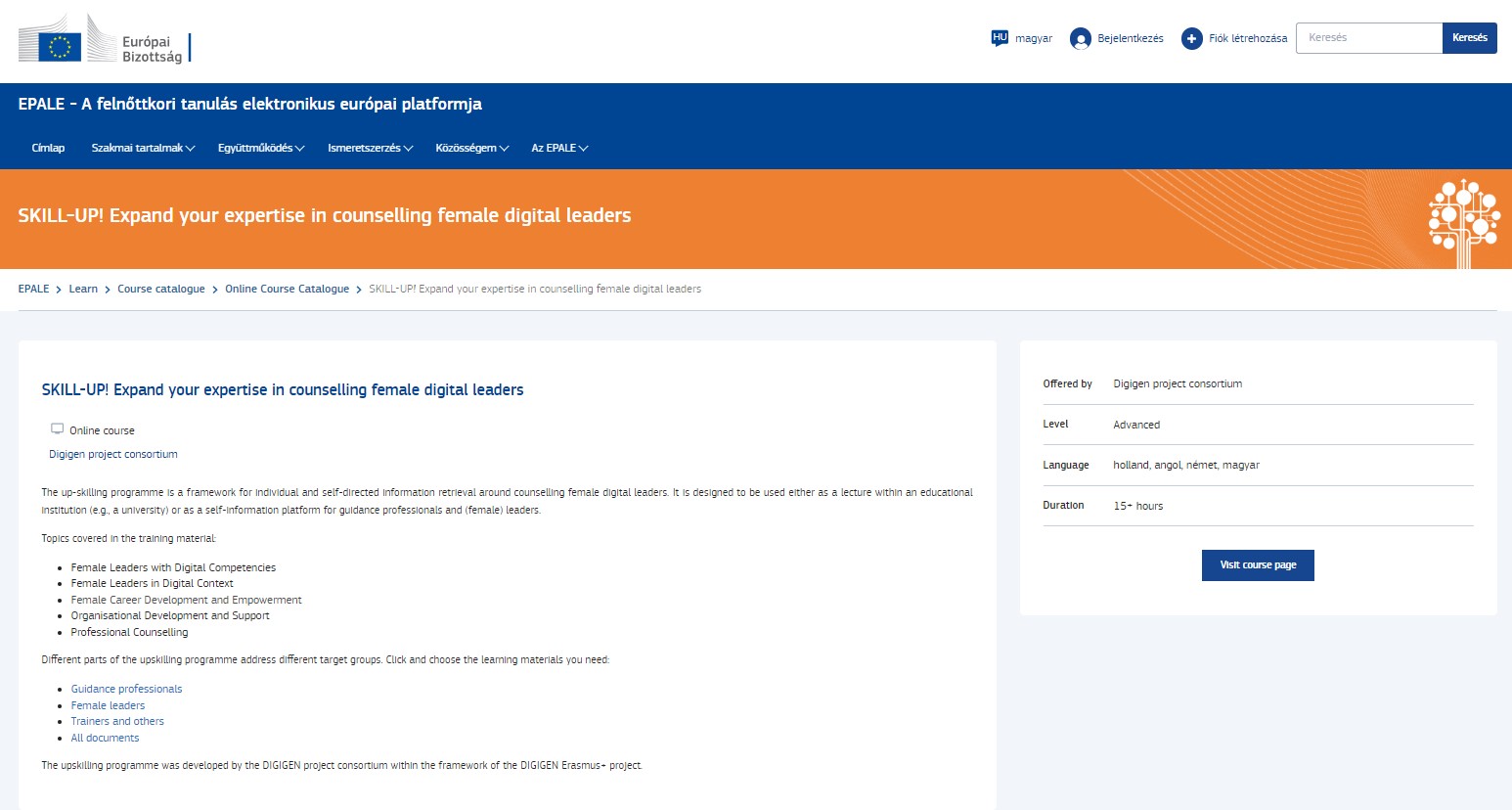Click the user login avatar icon
This screenshot has width=1512, height=810.
coord(1081,38)
